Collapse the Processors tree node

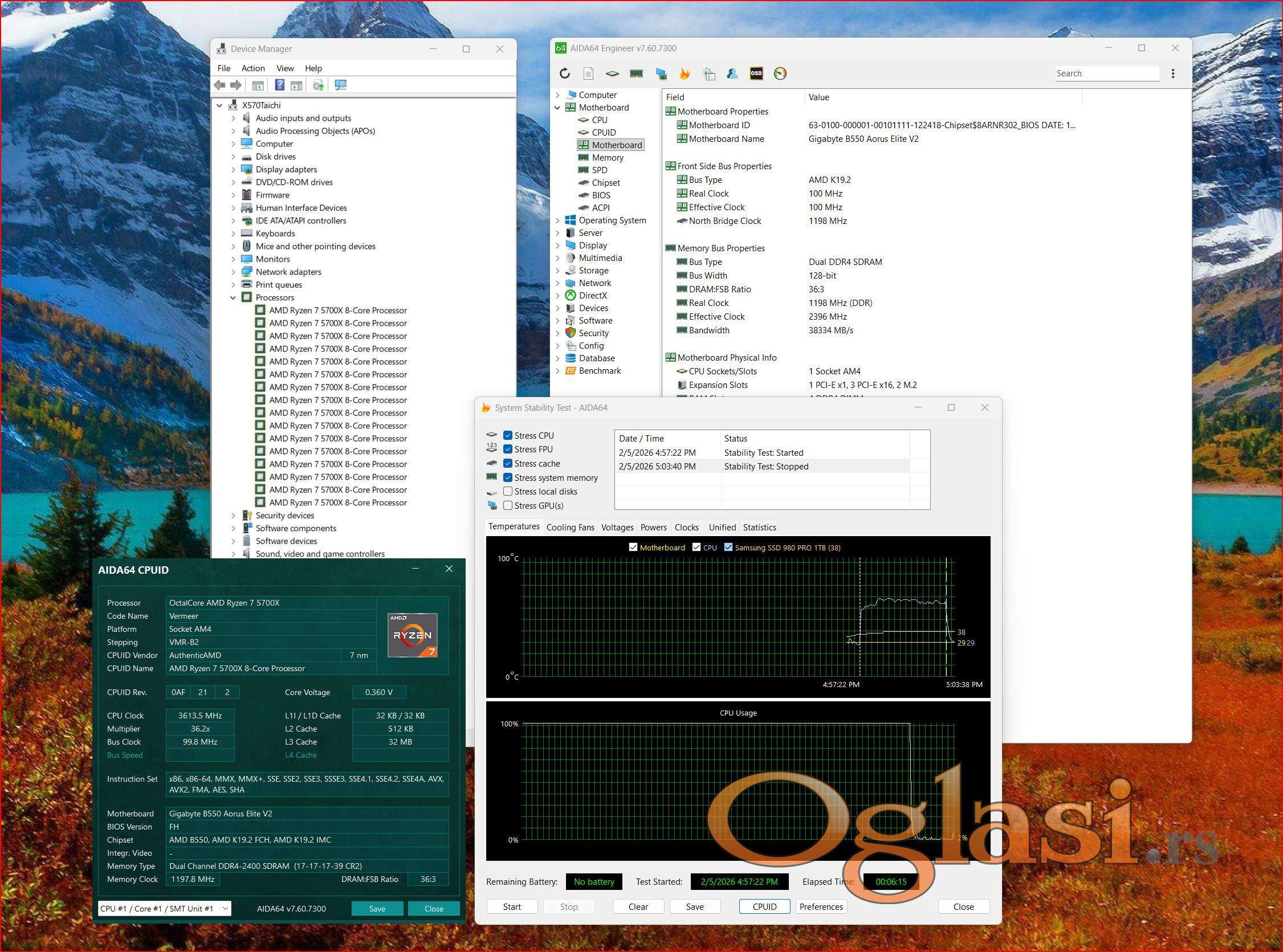tap(234, 298)
